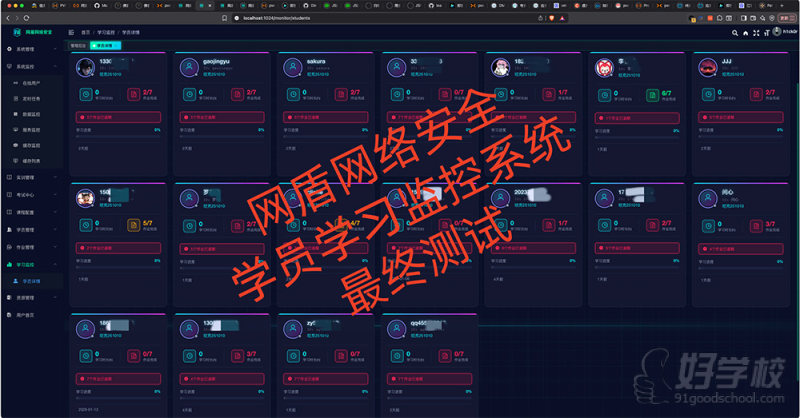Open the red cartoon fox avatar thumbnail

[604, 68]
